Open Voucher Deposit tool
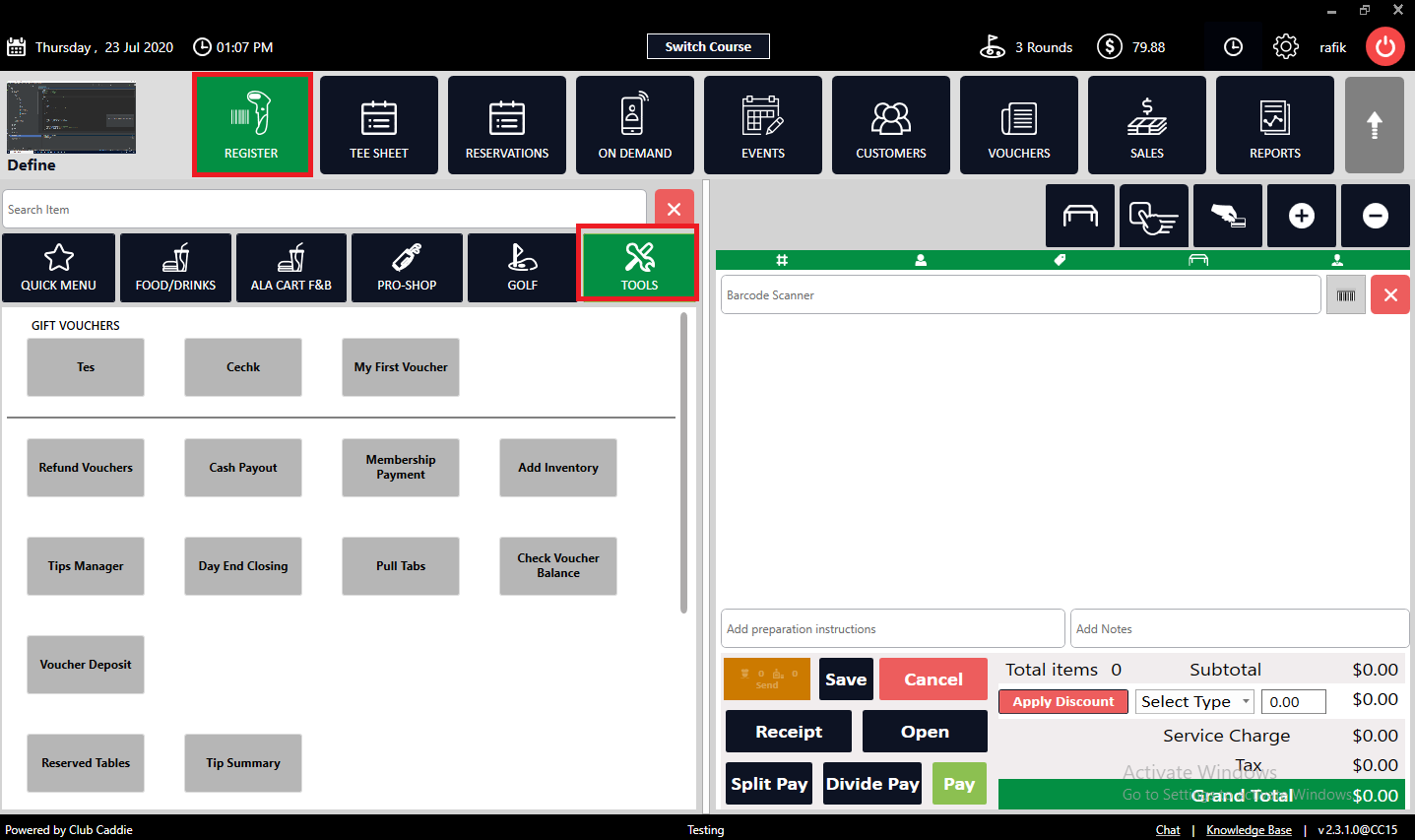The image size is (1415, 840). (x=86, y=665)
